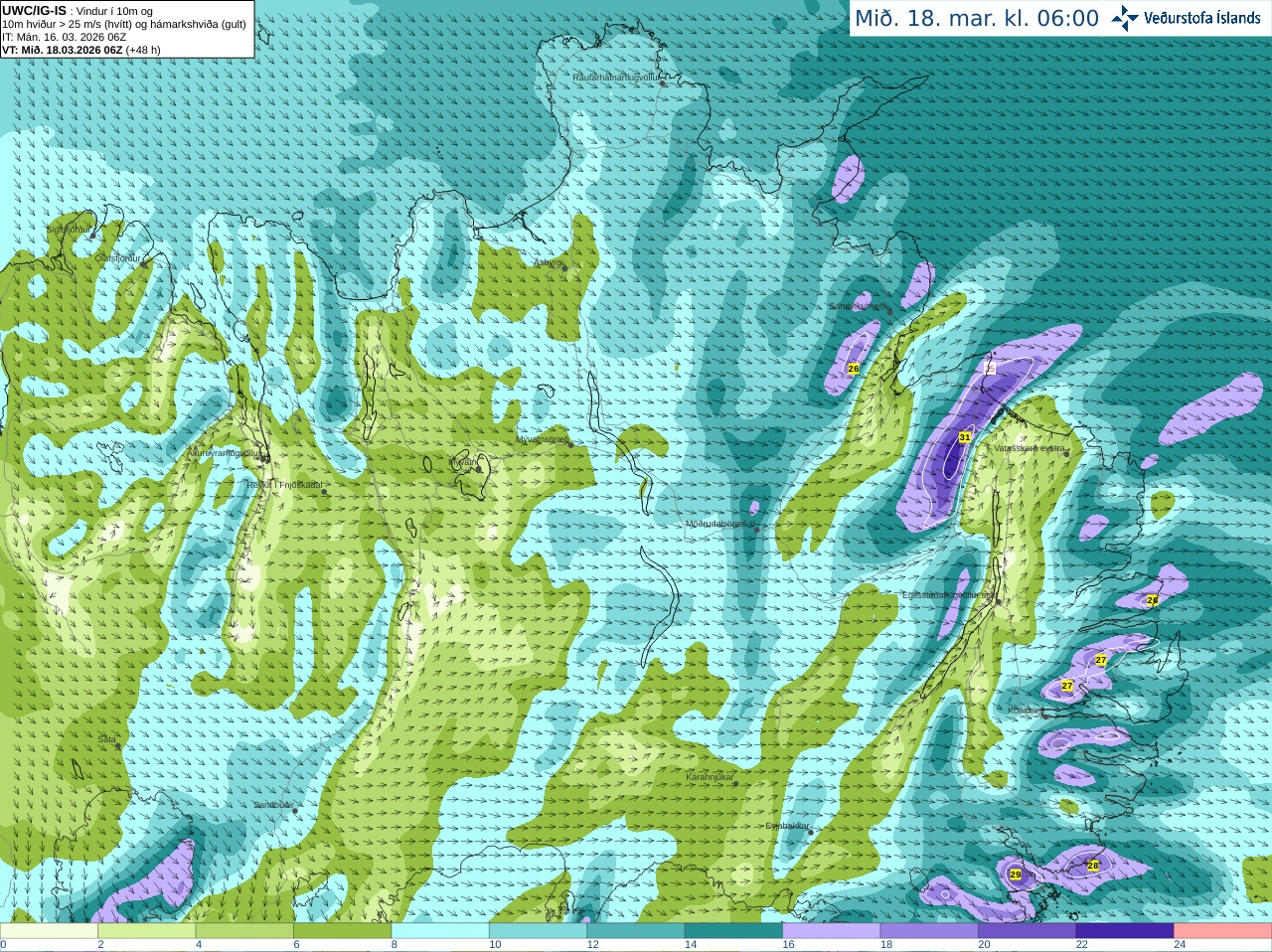The width and height of the screenshot is (1272, 952).
Task: Click the Ólafsfjörður station label
Action: [116, 258]
